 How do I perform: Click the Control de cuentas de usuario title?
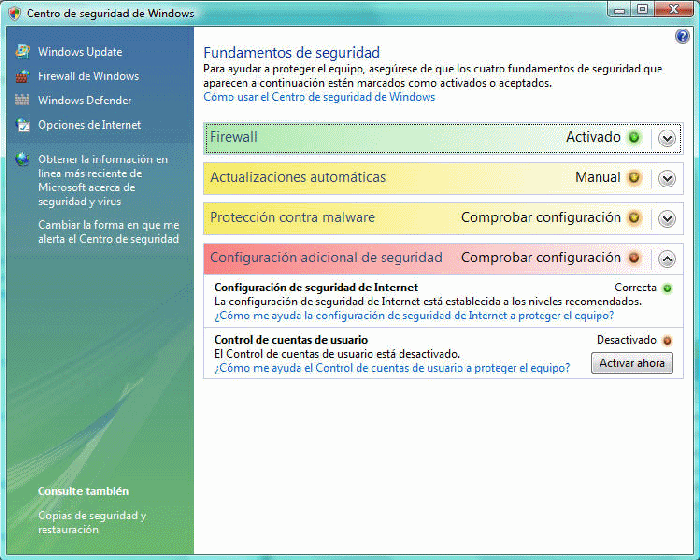point(291,340)
